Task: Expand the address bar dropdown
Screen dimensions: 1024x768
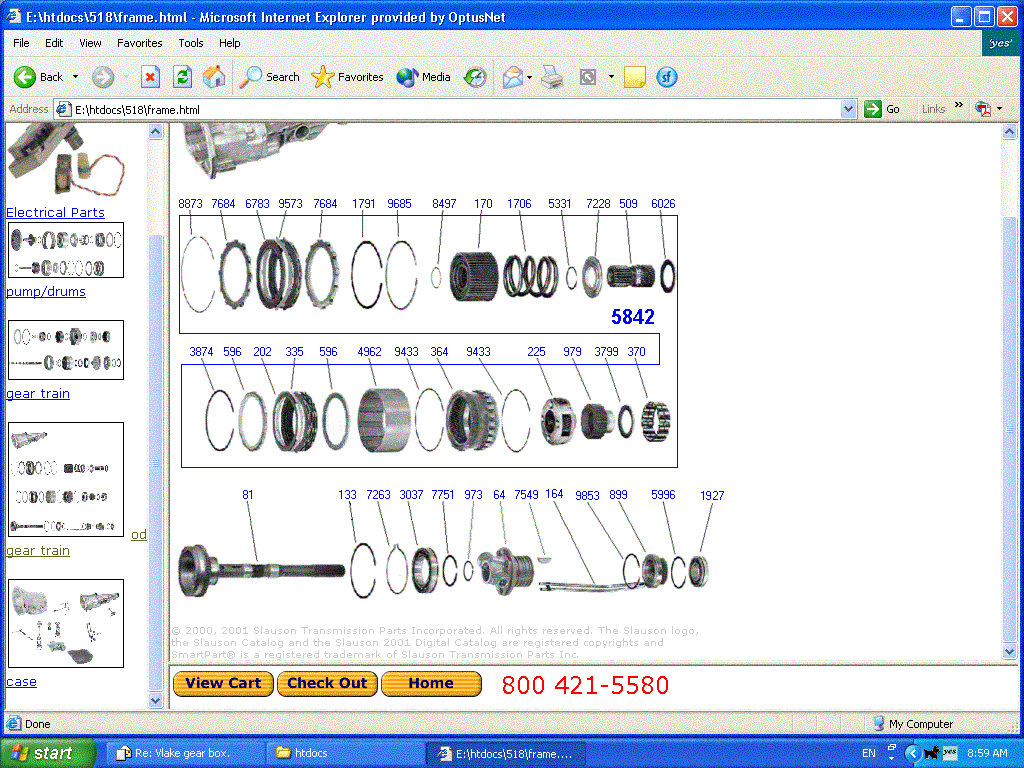Action: pos(848,109)
